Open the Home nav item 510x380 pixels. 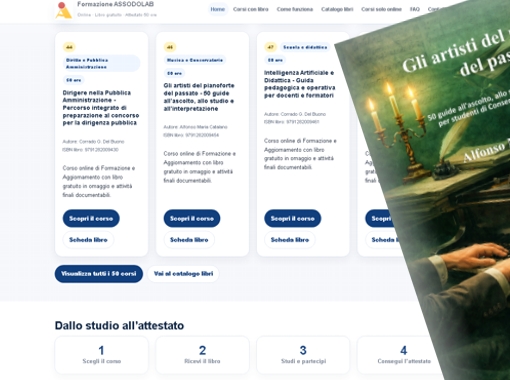coord(218,9)
